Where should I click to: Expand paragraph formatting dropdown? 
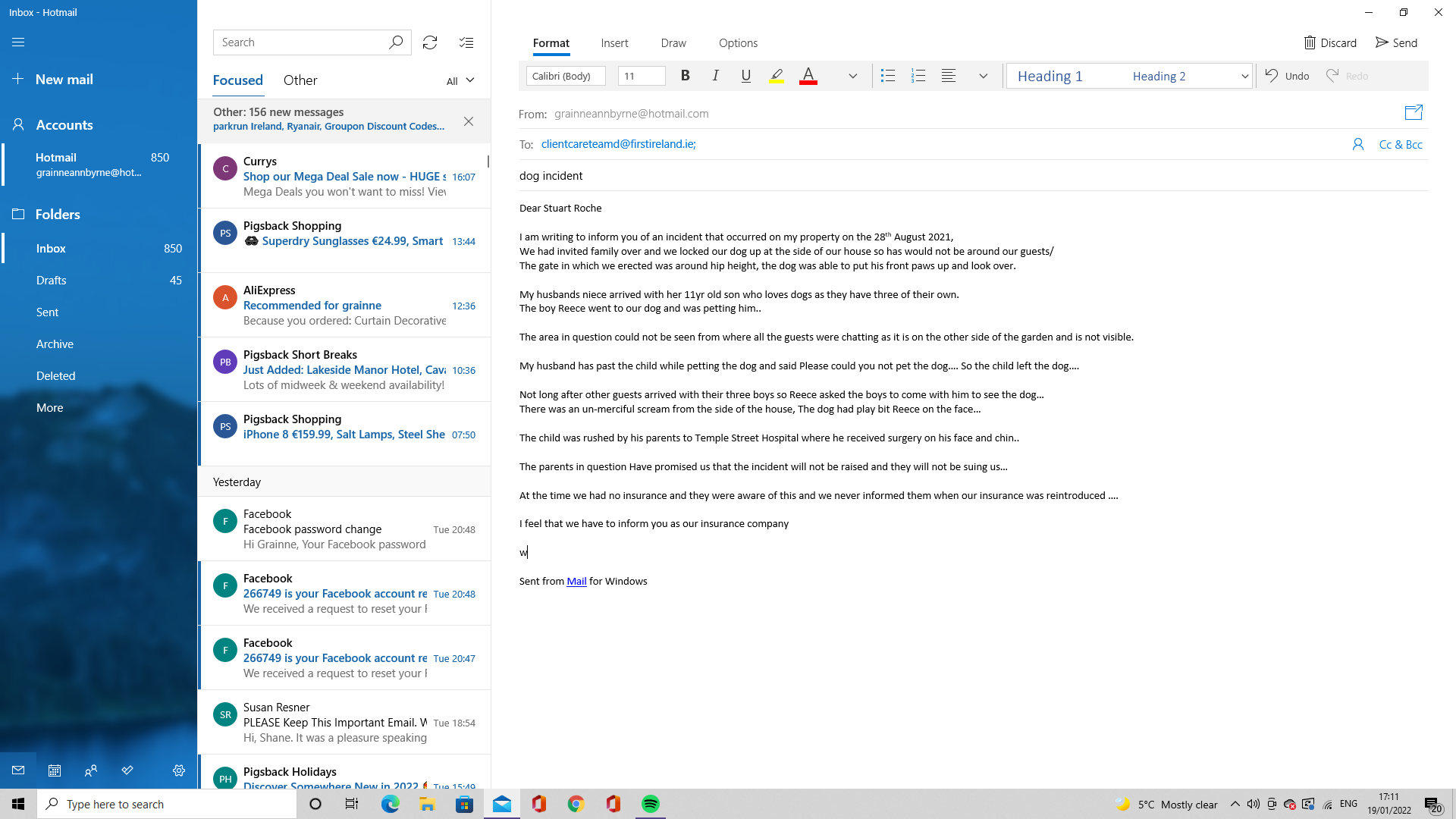coord(983,76)
